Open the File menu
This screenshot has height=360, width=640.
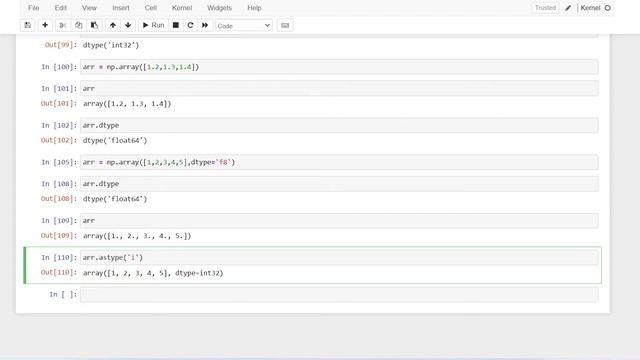33,8
